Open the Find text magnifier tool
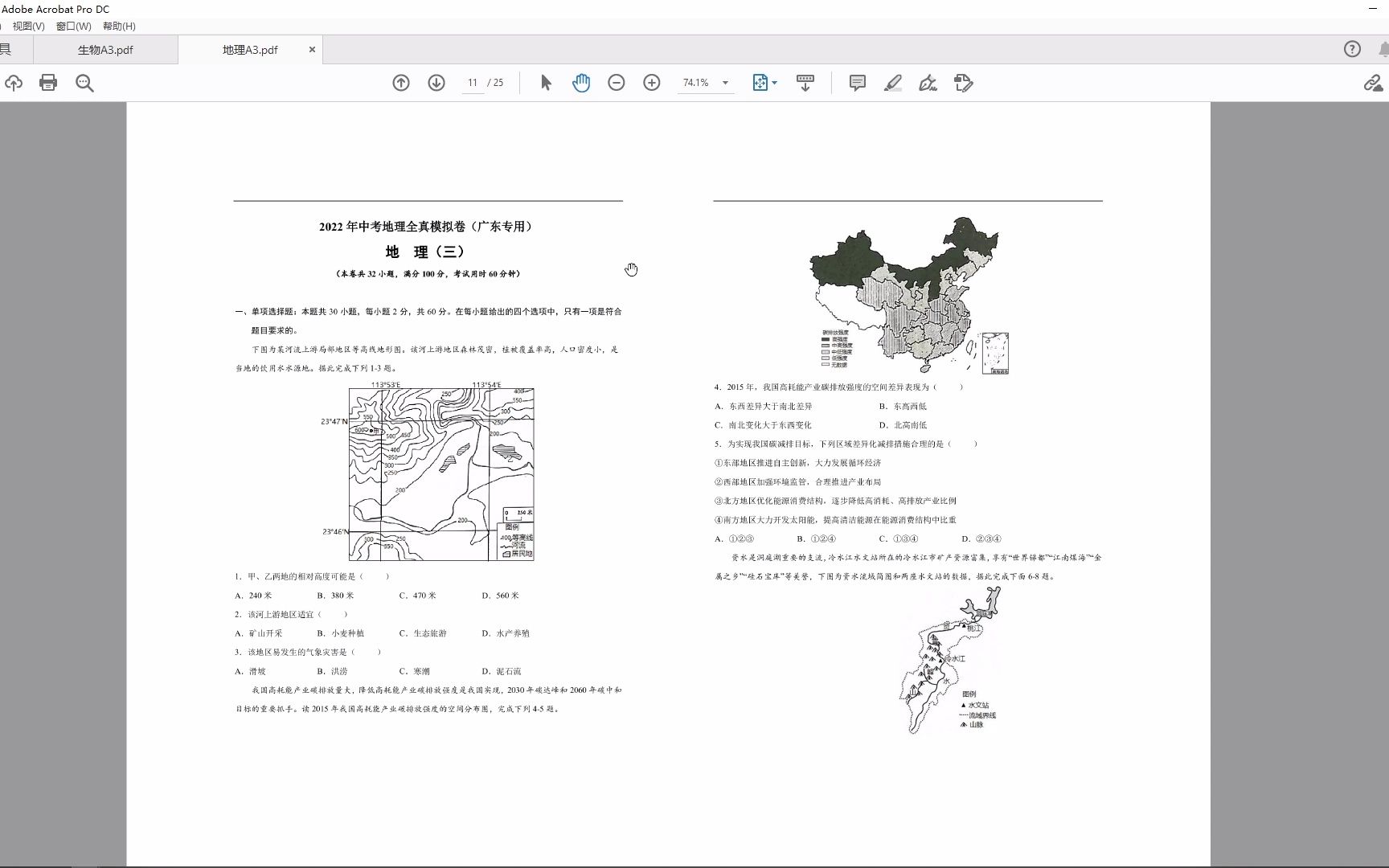The image size is (1389, 868). (x=84, y=83)
